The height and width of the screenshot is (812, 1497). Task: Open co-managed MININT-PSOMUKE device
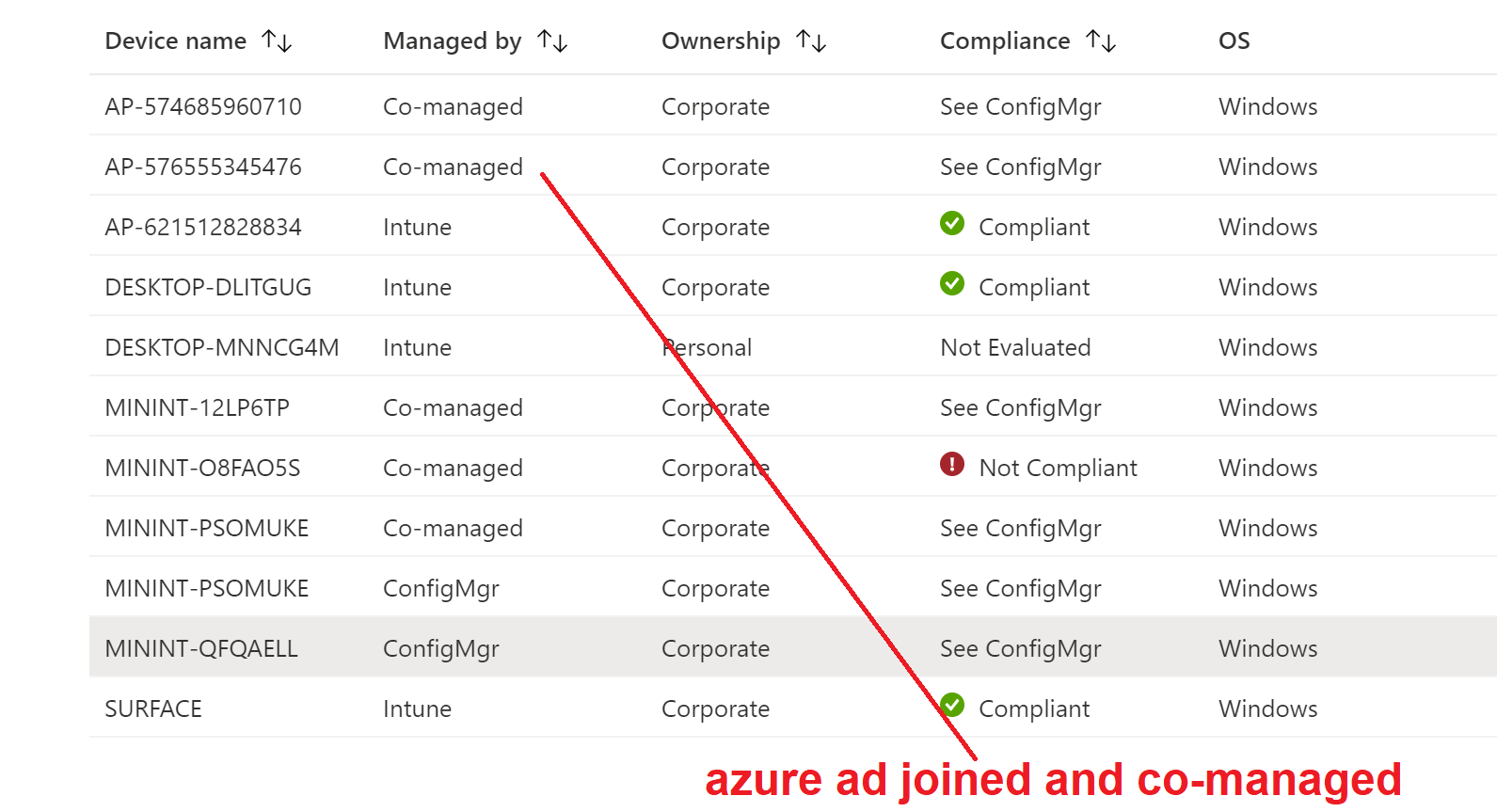(207, 528)
